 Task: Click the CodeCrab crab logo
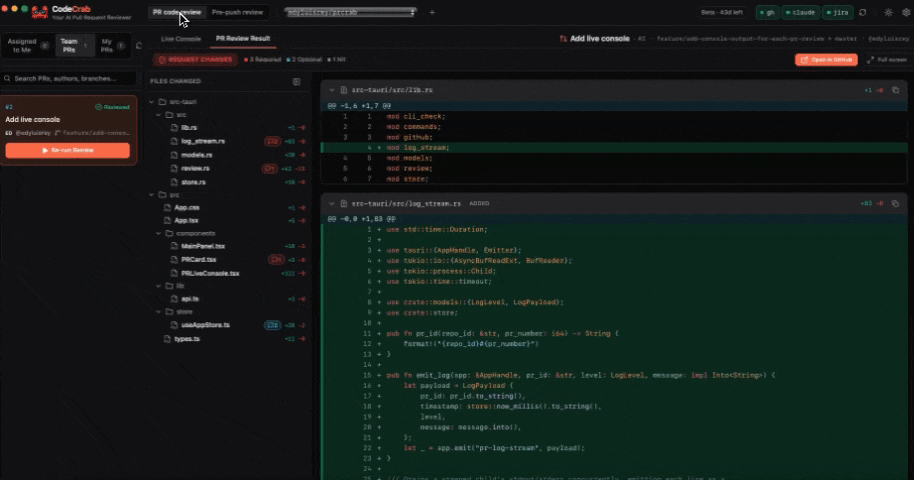point(40,12)
